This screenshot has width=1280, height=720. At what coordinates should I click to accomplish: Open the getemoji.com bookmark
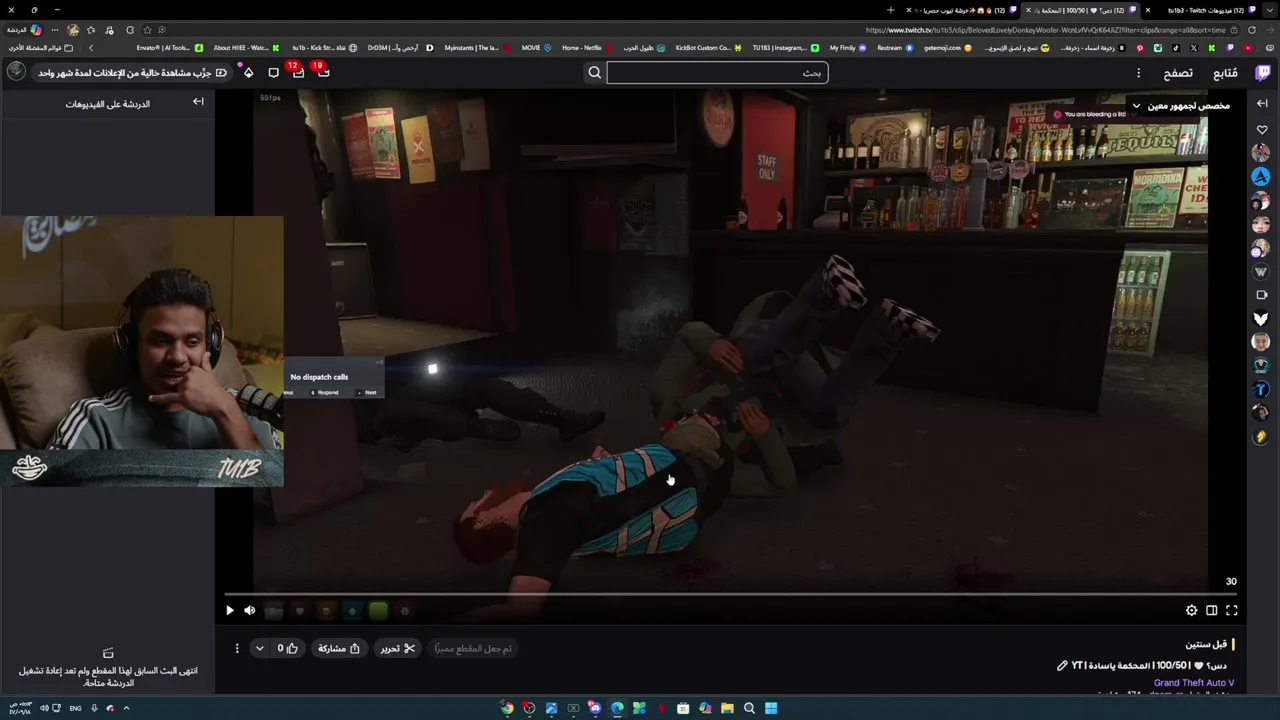[x=947, y=48]
